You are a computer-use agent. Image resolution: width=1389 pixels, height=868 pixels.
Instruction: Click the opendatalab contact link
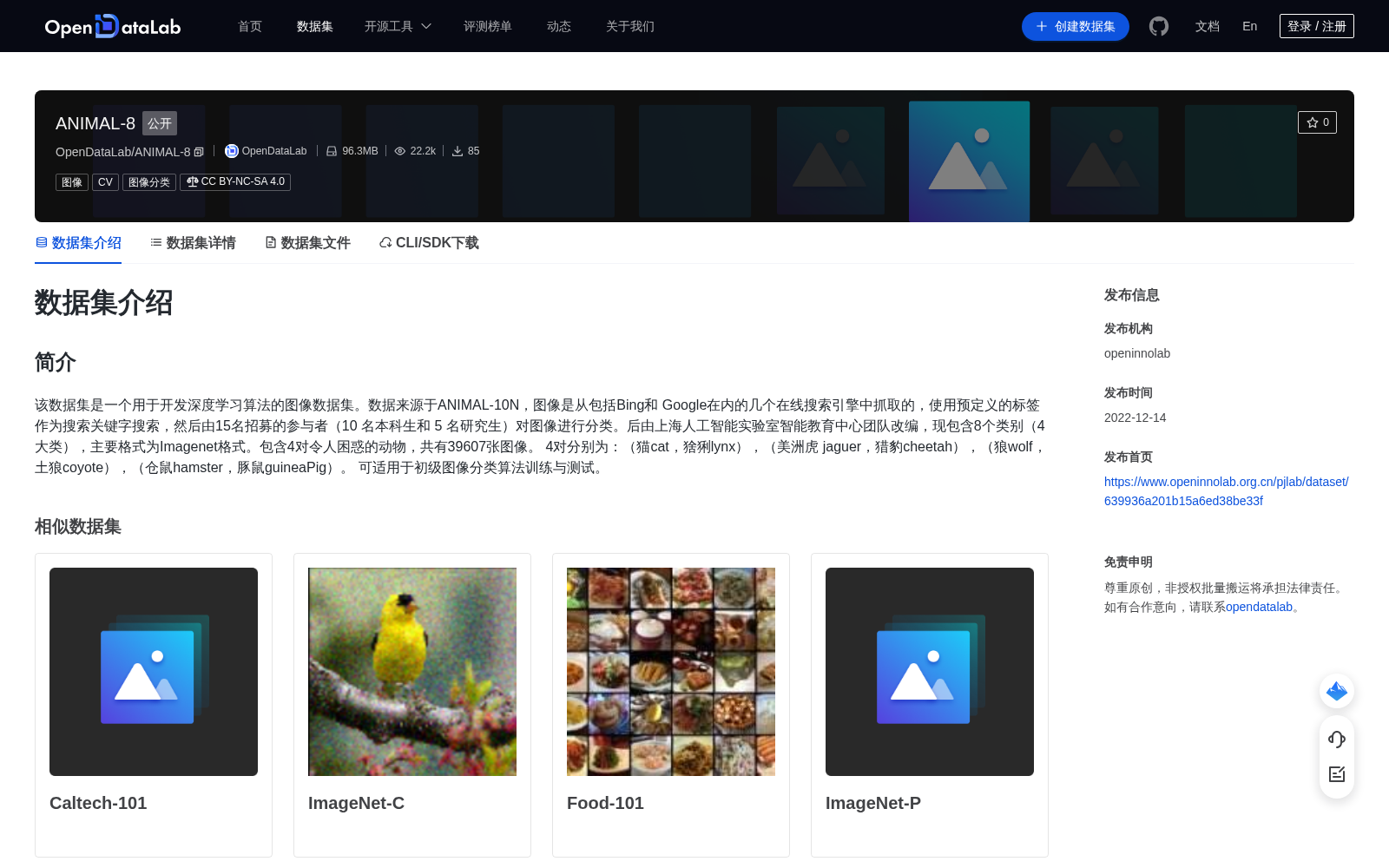pos(1259,607)
